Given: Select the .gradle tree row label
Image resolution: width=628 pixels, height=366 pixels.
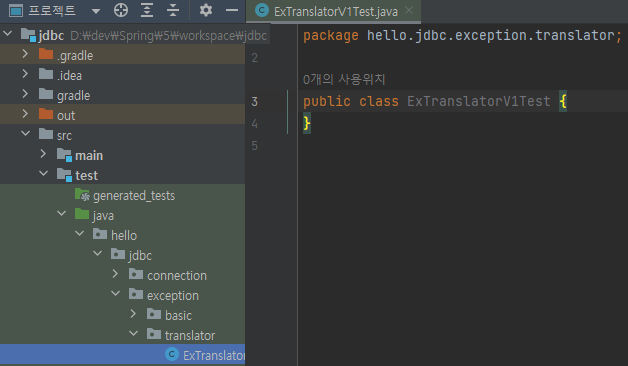Looking at the screenshot, I should coord(75,56).
